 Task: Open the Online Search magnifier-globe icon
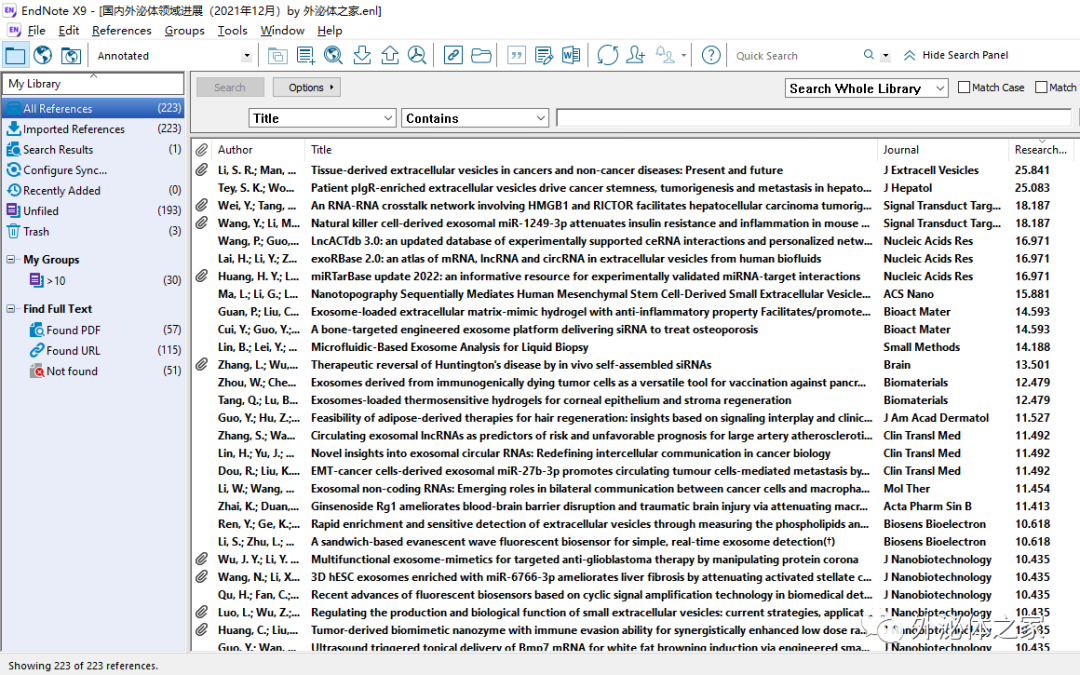(333, 55)
